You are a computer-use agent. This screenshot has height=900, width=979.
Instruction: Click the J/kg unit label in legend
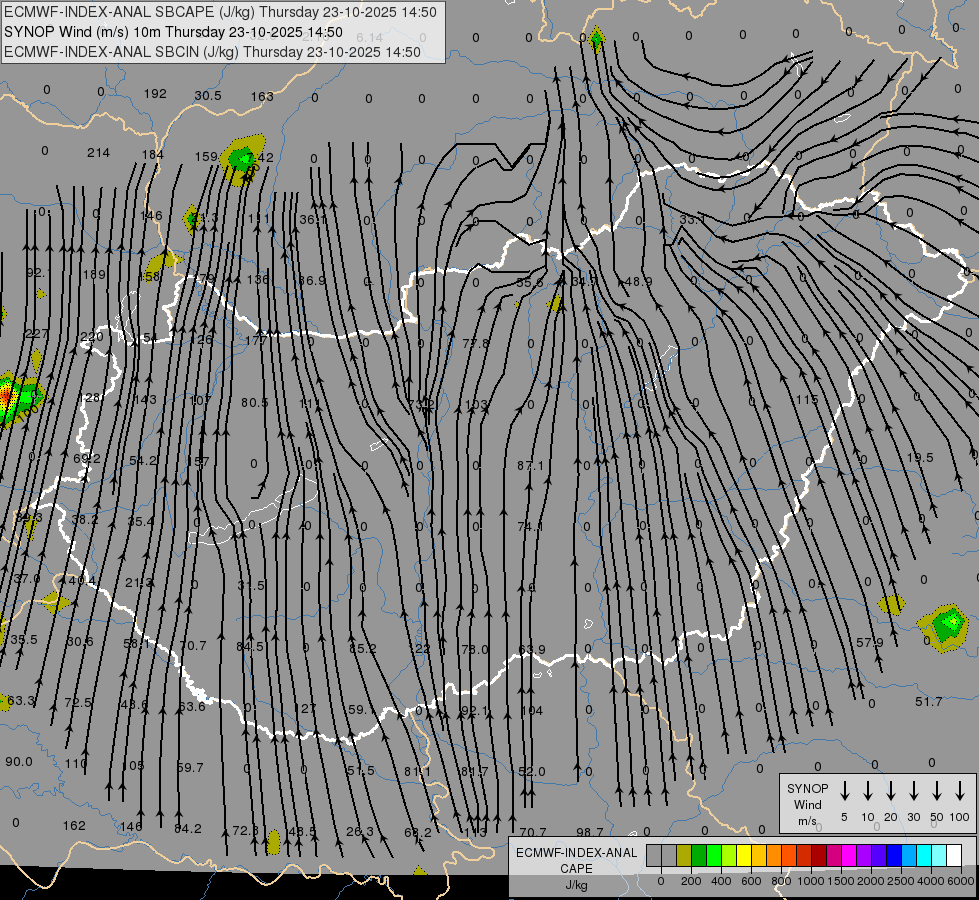(576, 885)
